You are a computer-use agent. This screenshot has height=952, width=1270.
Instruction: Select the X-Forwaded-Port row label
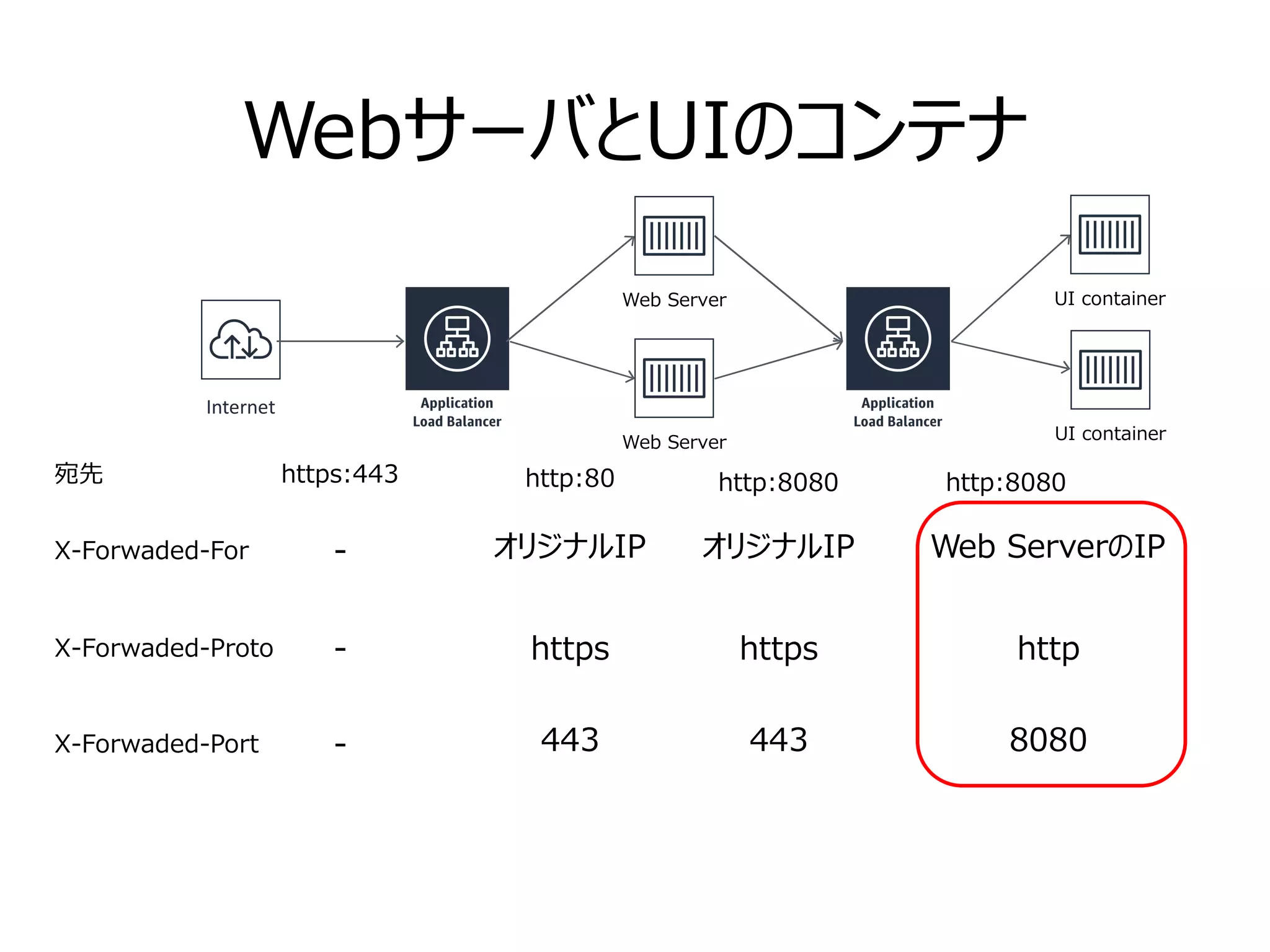(156, 744)
